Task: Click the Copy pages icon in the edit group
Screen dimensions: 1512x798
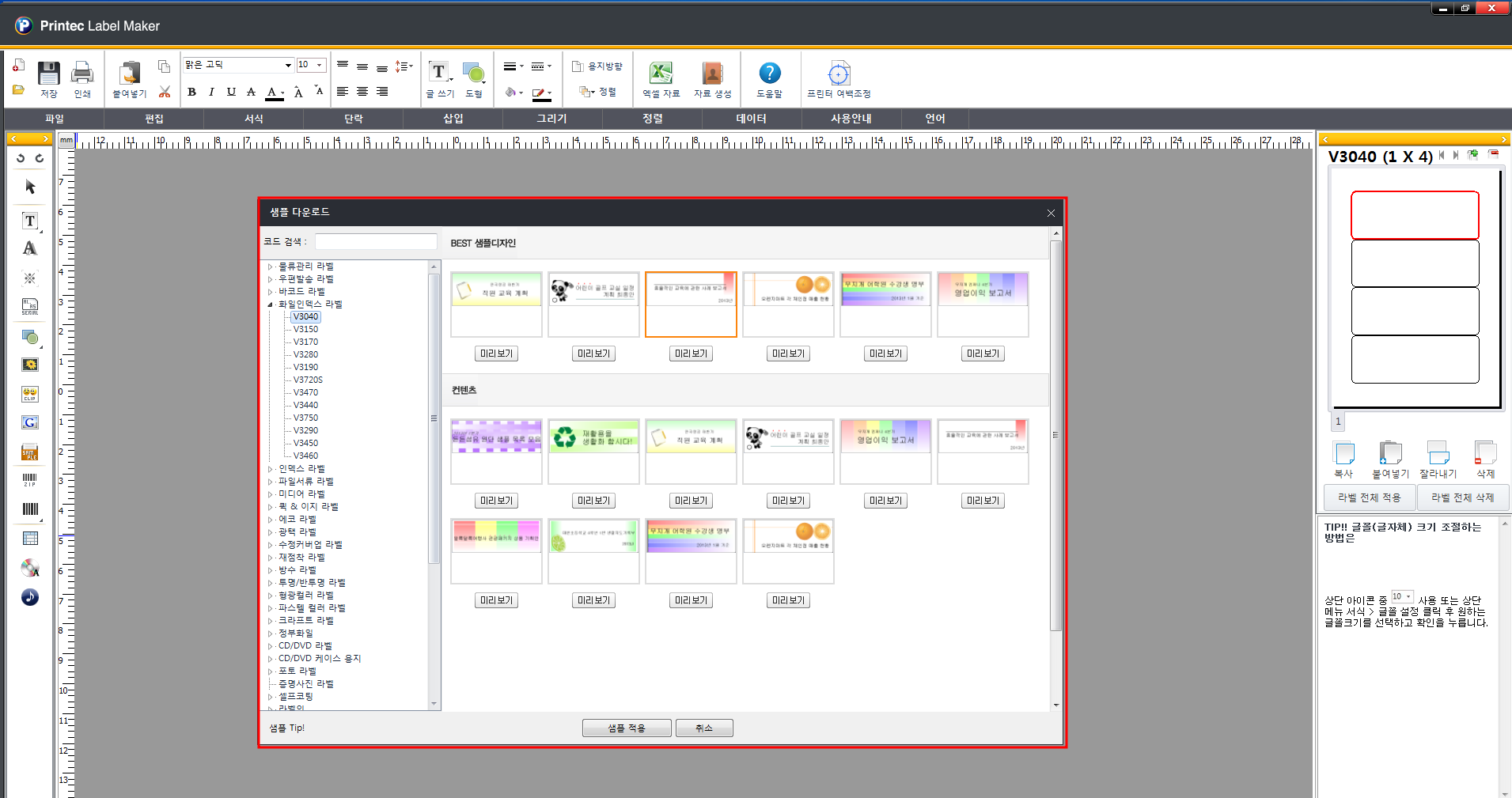Action: tap(164, 66)
